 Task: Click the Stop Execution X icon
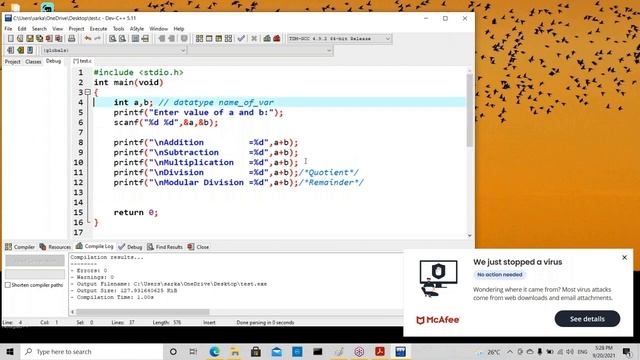click(254, 38)
